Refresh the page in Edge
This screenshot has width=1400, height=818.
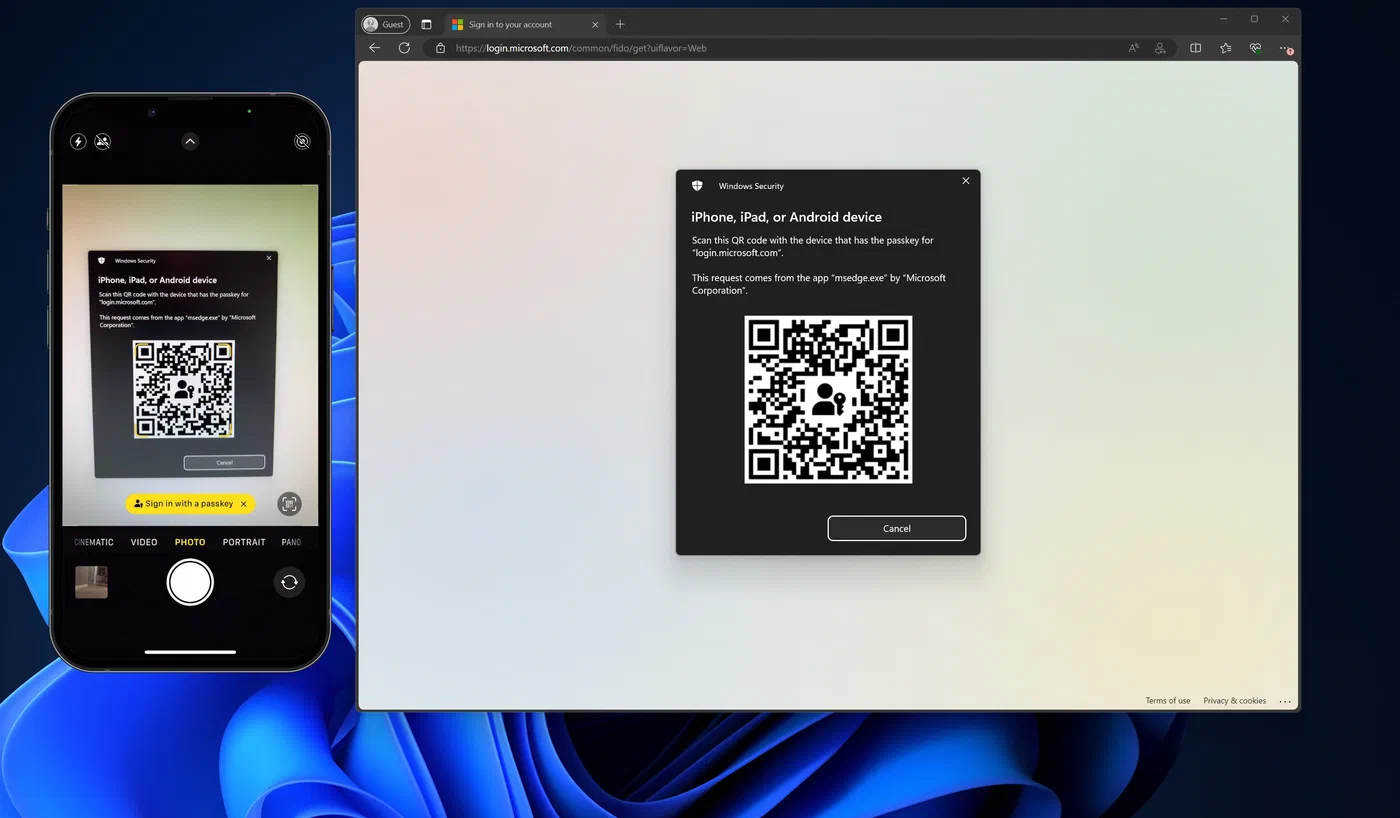pyautogui.click(x=404, y=48)
